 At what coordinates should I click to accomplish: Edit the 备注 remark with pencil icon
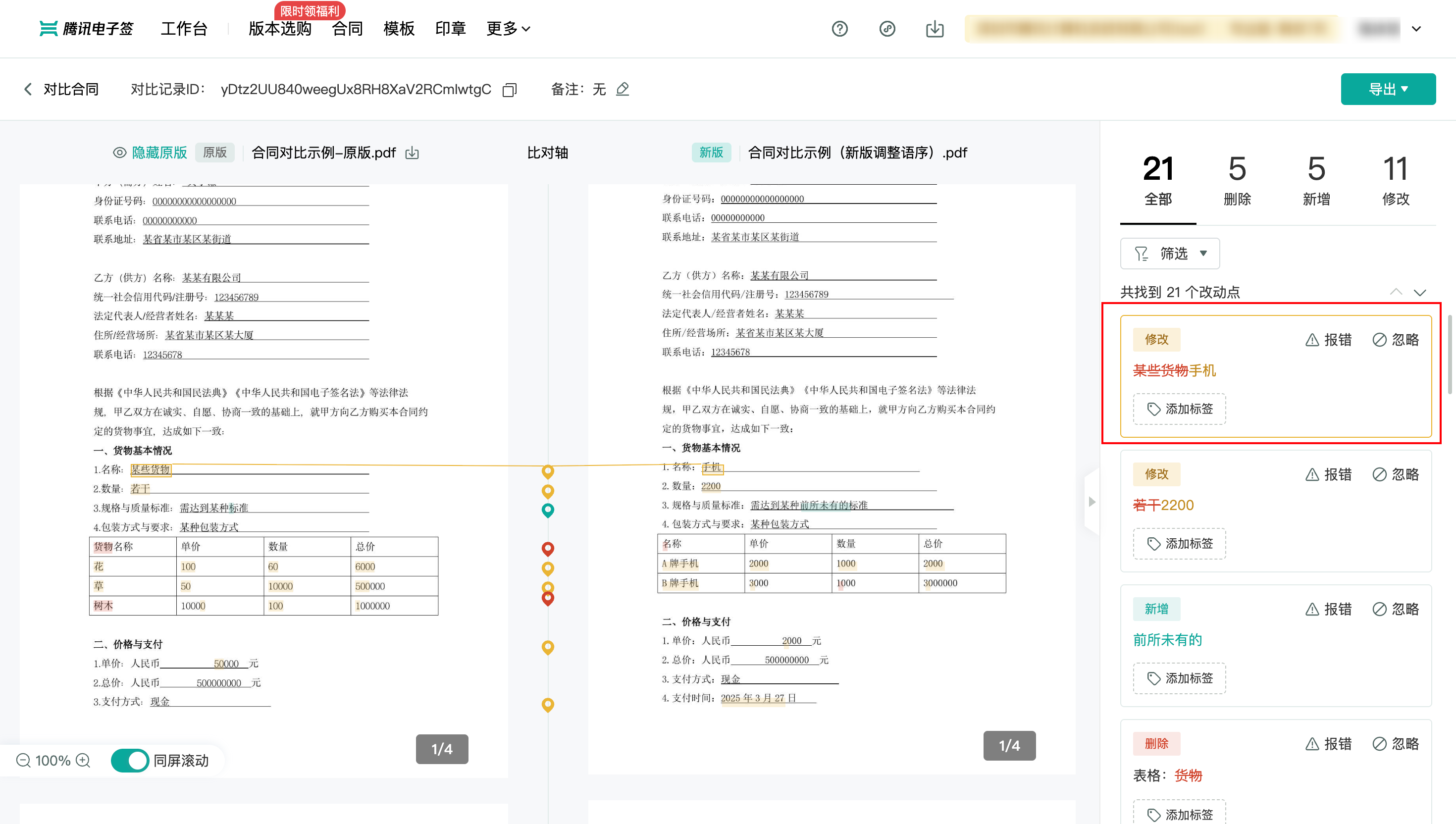pos(623,89)
